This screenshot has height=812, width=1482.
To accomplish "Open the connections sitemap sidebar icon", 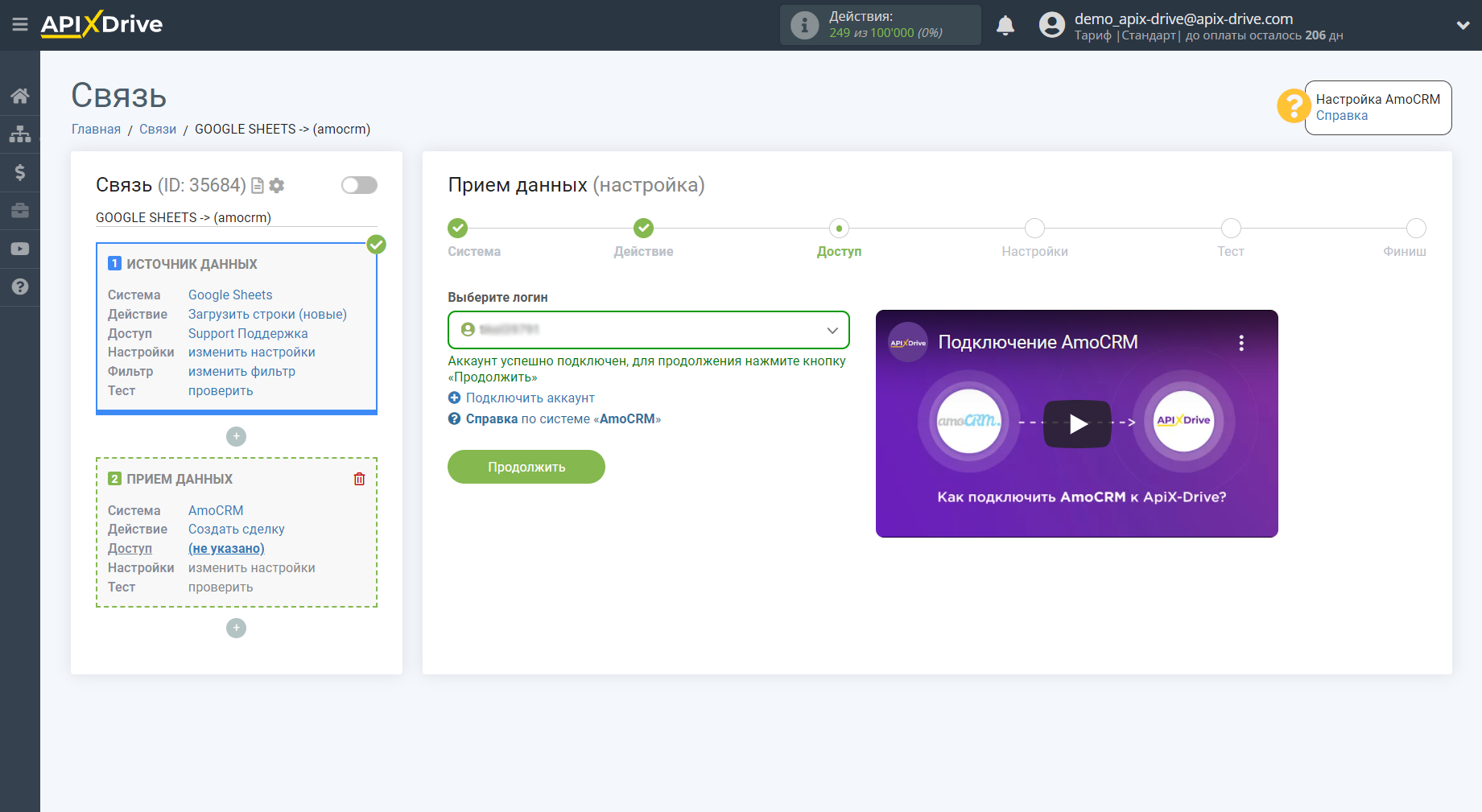I will coord(20,134).
